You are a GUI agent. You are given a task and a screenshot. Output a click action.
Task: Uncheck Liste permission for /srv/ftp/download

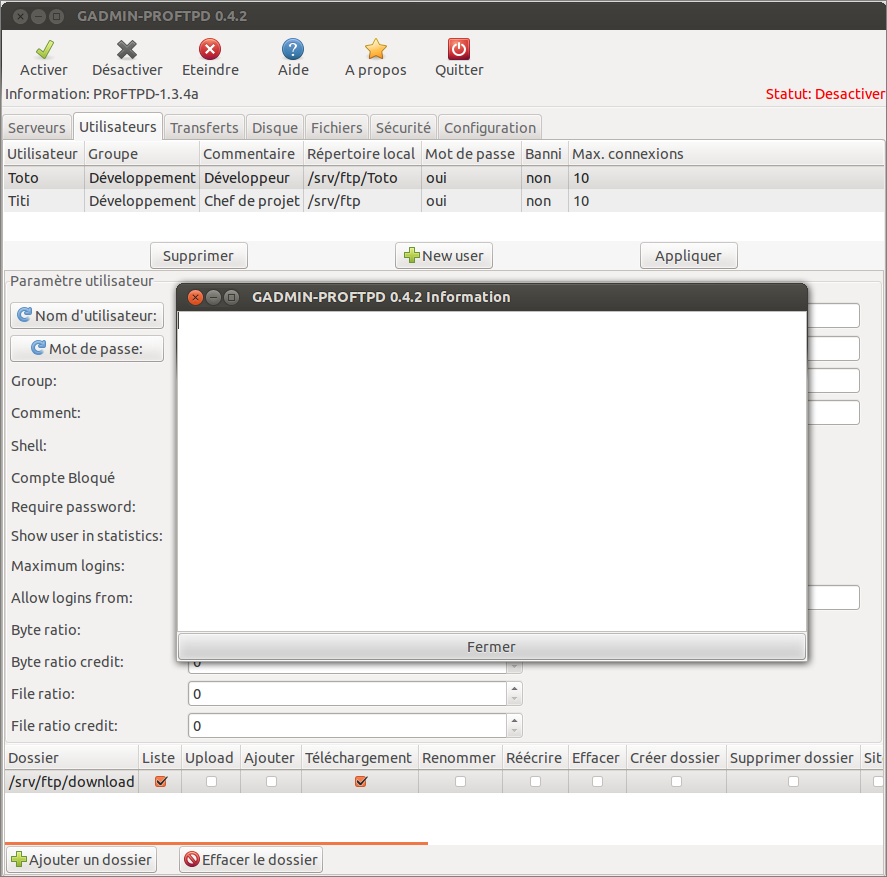[160, 782]
